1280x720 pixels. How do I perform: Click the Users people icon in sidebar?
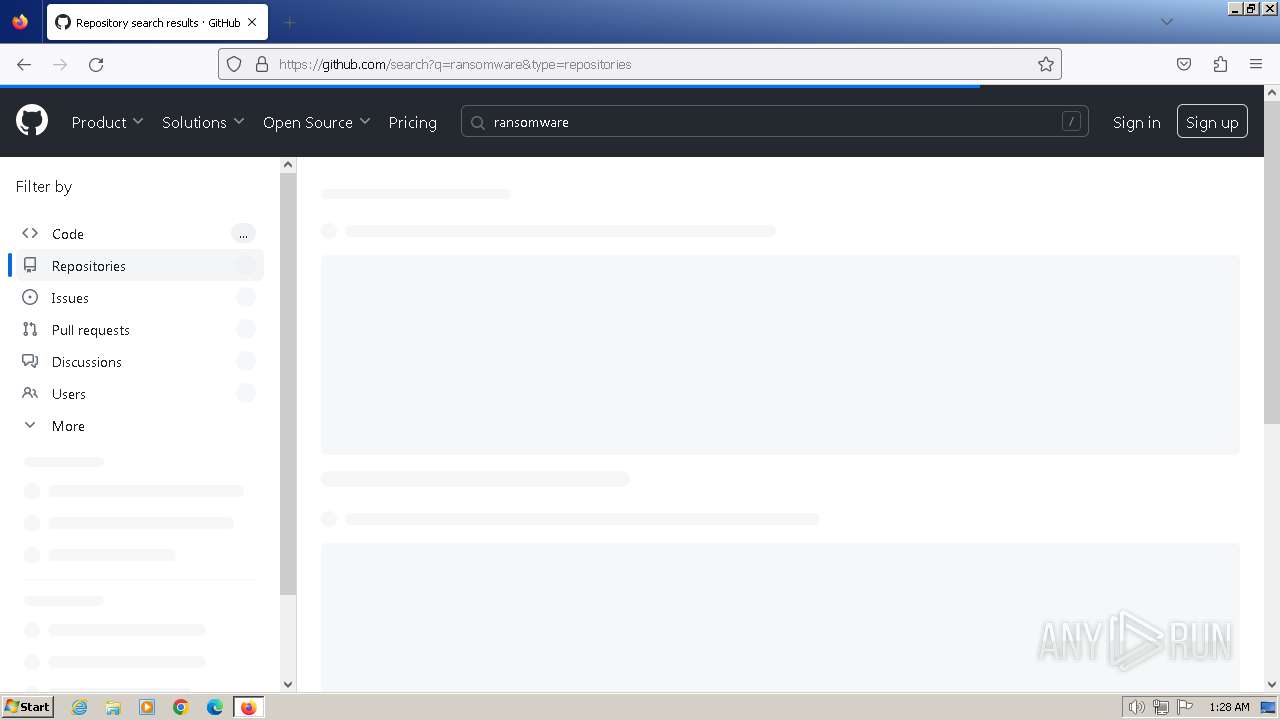tap(30, 393)
